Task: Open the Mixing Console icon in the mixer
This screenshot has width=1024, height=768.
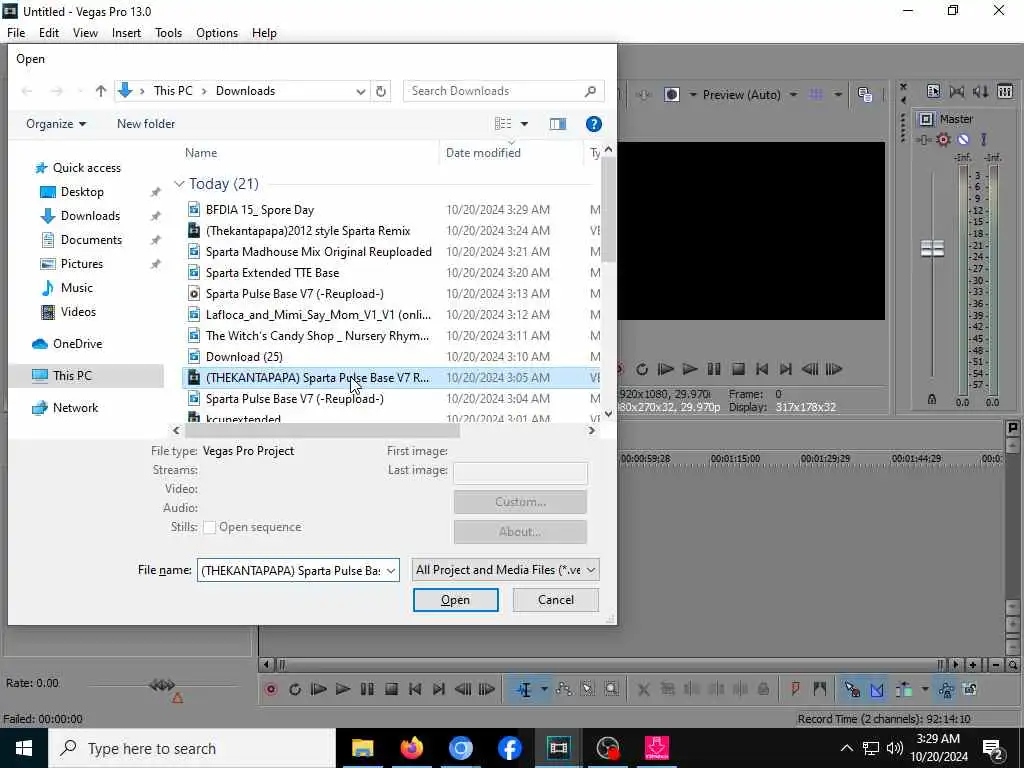Action: 1005,91
